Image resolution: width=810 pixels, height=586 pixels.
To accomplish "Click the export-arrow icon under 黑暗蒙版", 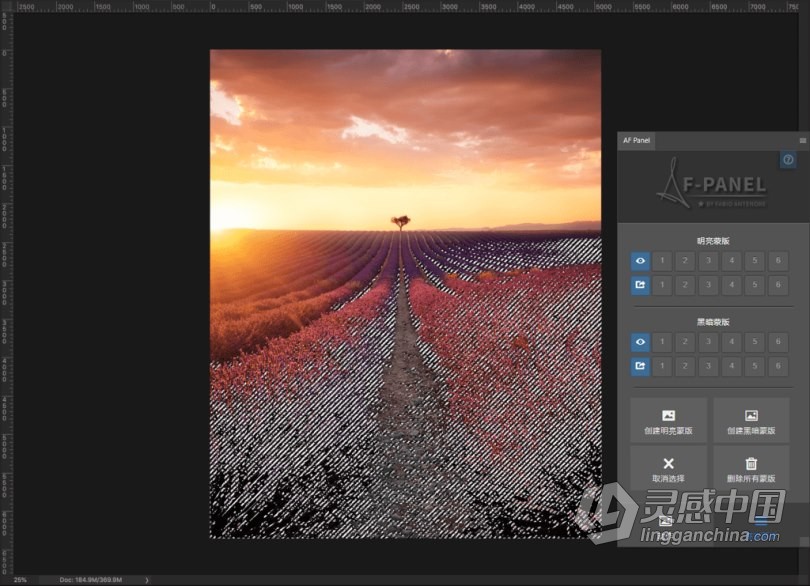I will (640, 366).
